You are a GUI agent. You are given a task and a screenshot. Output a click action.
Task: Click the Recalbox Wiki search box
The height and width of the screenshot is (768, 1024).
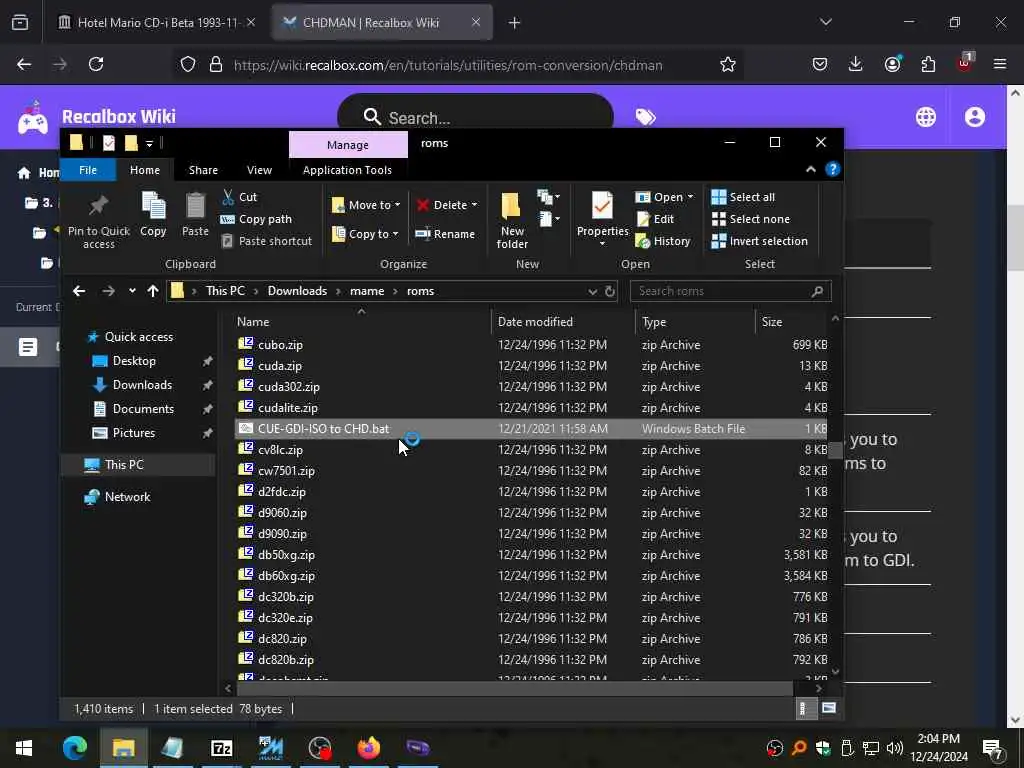coord(475,118)
